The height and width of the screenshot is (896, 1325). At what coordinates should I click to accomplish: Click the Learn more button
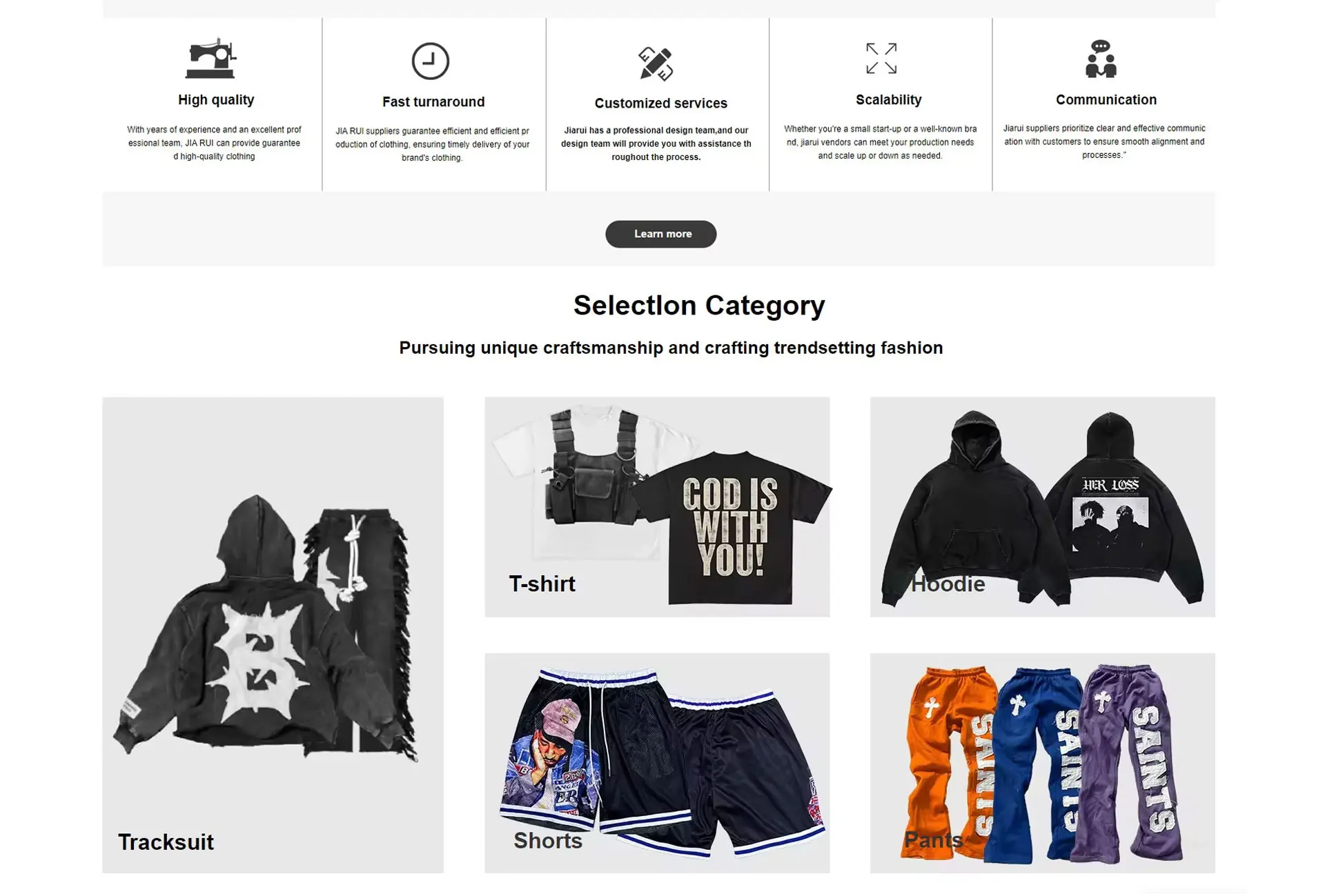tap(660, 234)
